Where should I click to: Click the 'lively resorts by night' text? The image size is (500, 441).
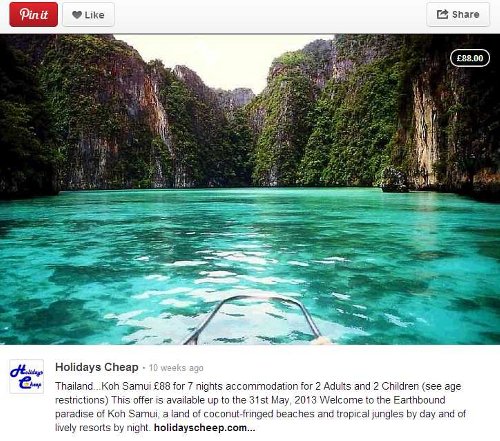coord(102,428)
